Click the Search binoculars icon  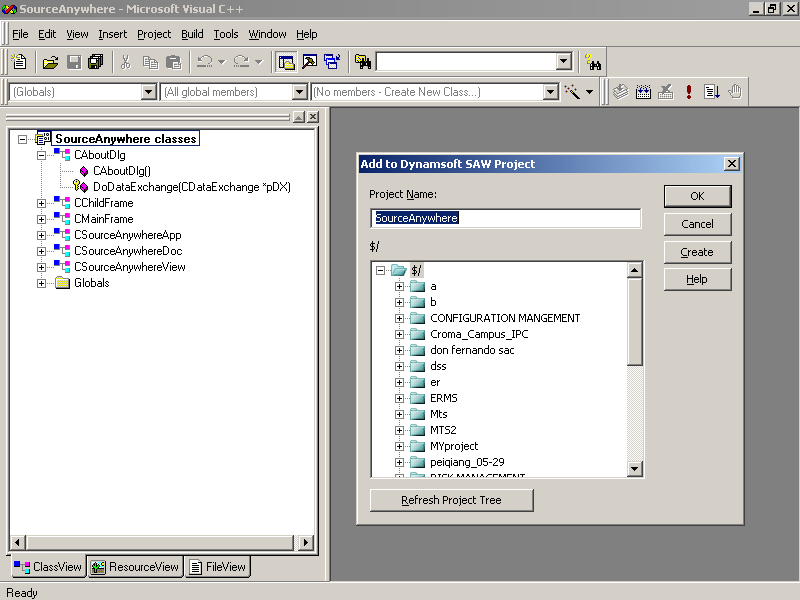593,62
